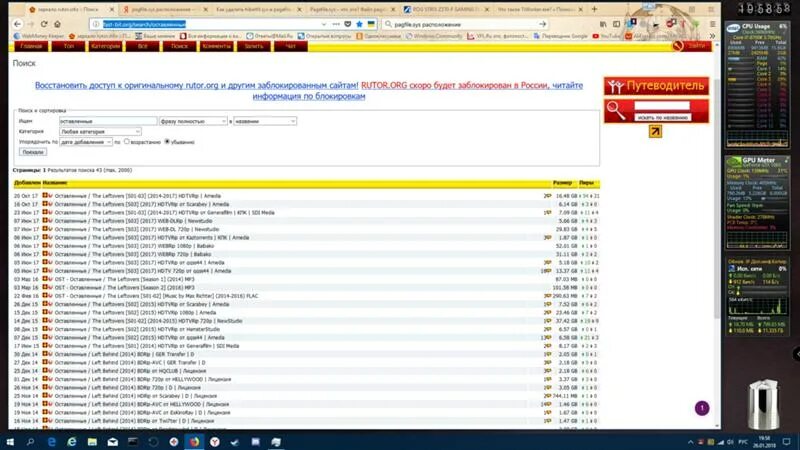
Task: Toggle the Firefox sidebar icon
Action: [x=616, y=24]
